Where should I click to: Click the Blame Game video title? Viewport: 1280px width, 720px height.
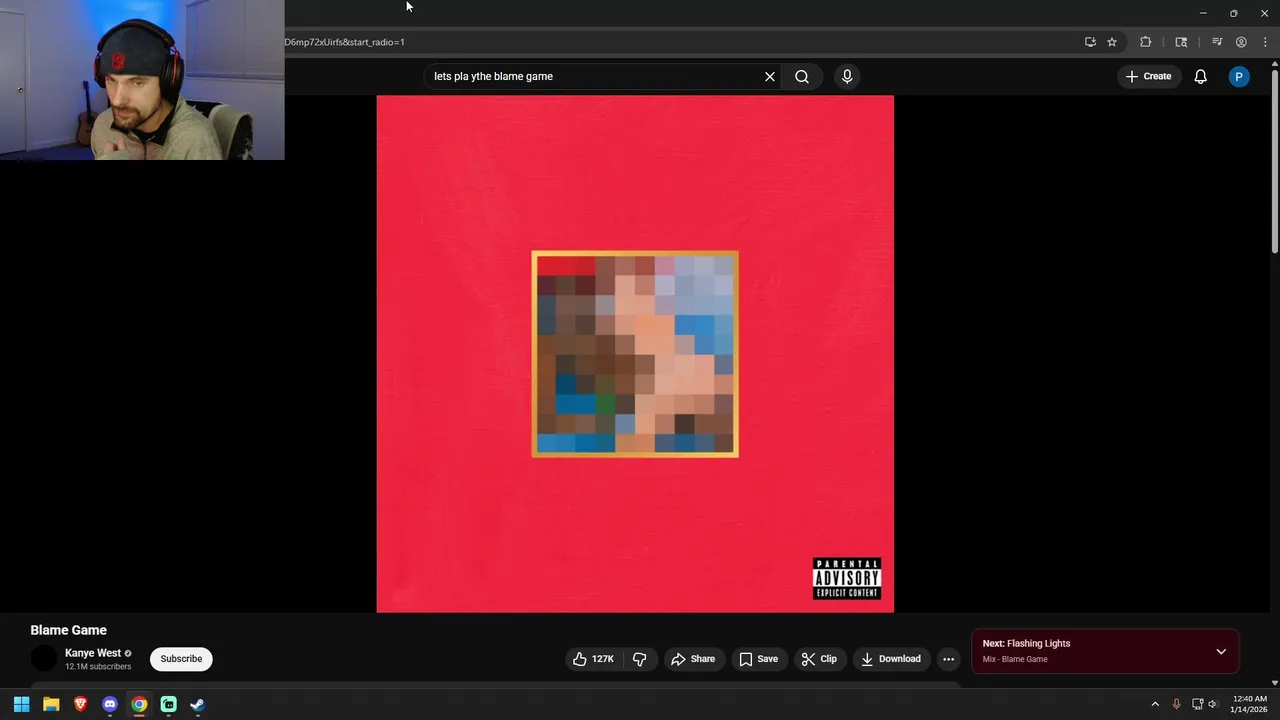point(68,630)
